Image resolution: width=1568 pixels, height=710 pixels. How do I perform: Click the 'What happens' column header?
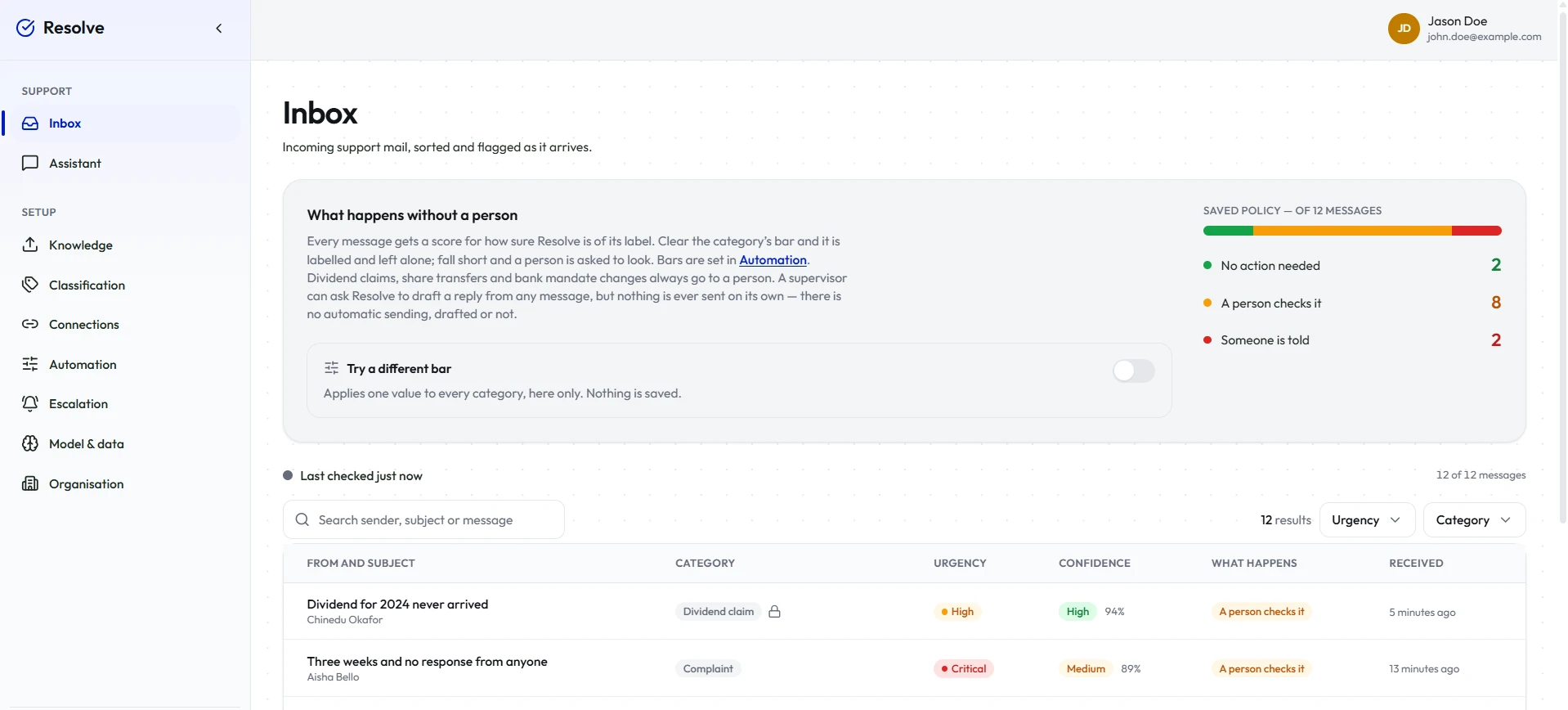pyautogui.click(x=1254, y=564)
